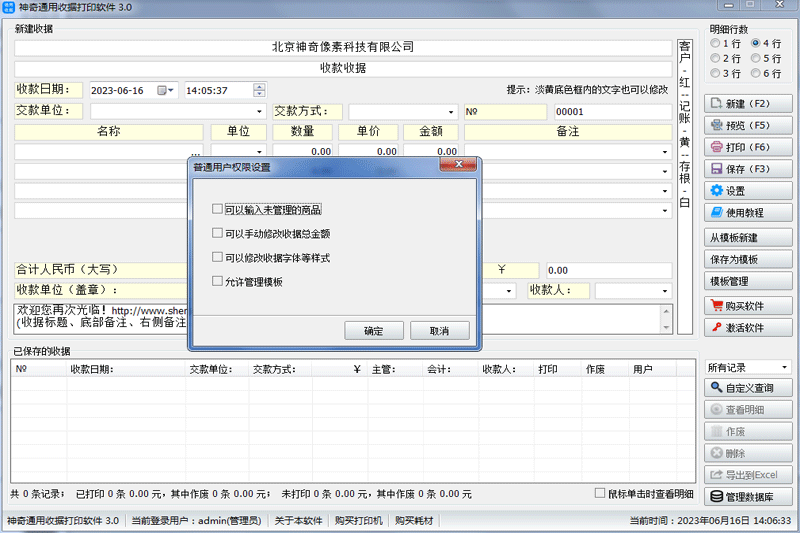This screenshot has height=533, width=800.
Task: Click the 交款单位: column header
Action: coord(217,369)
